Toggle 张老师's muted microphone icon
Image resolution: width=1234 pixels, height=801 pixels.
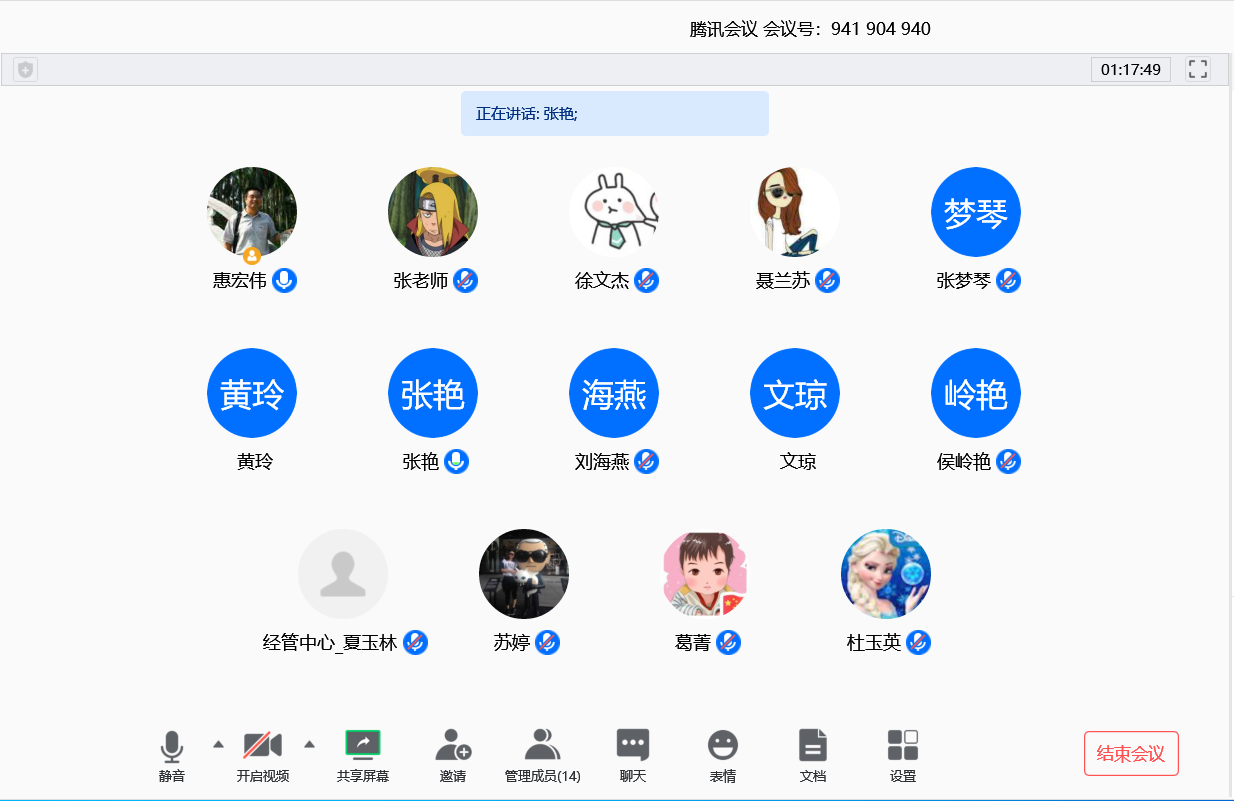point(465,281)
